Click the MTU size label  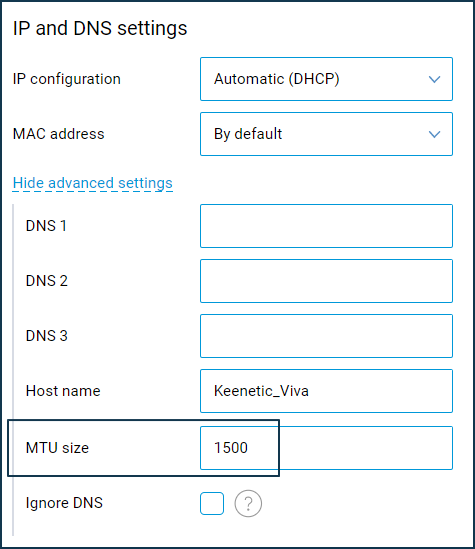pos(57,448)
